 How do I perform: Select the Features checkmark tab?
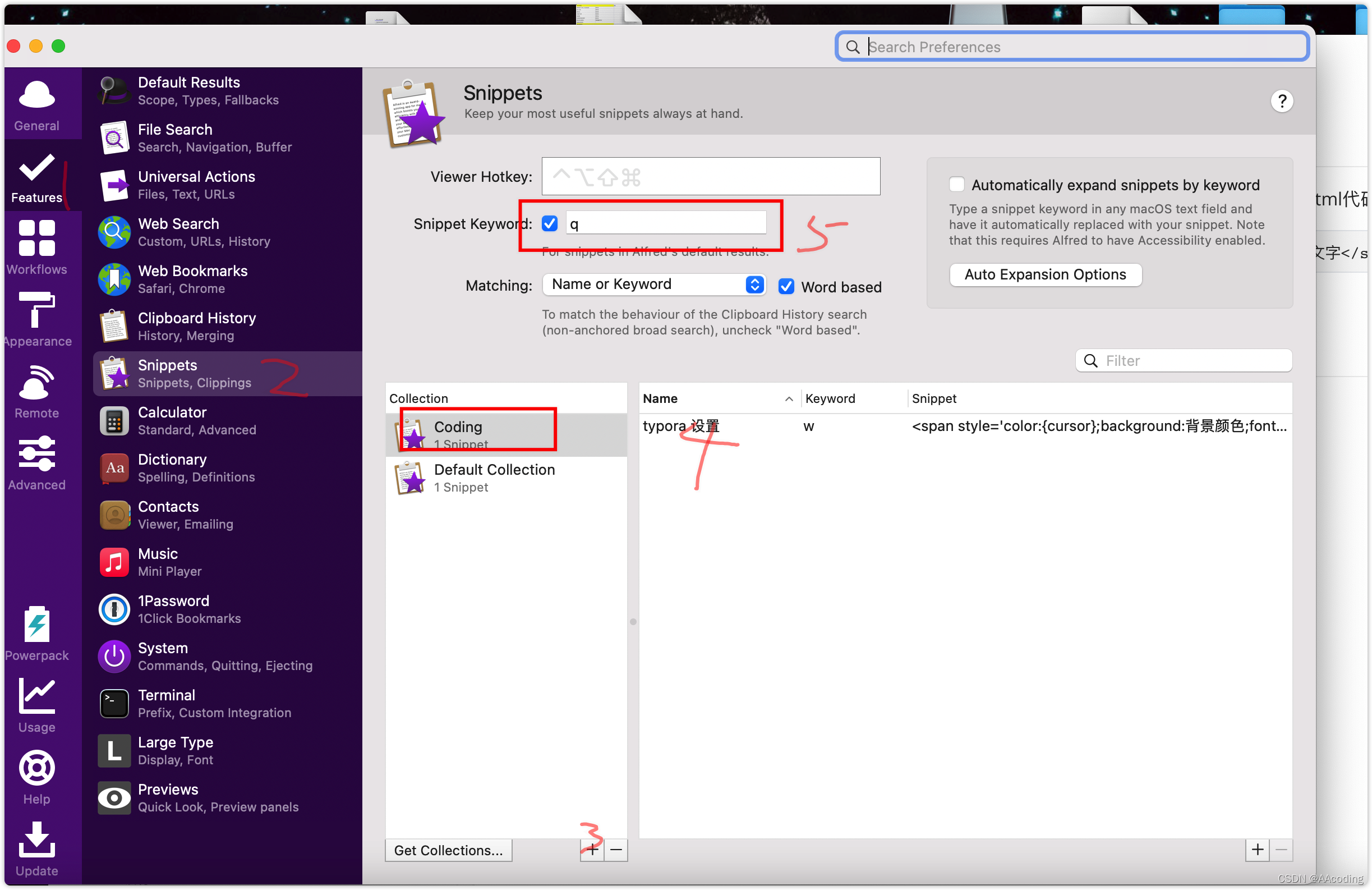(36, 177)
